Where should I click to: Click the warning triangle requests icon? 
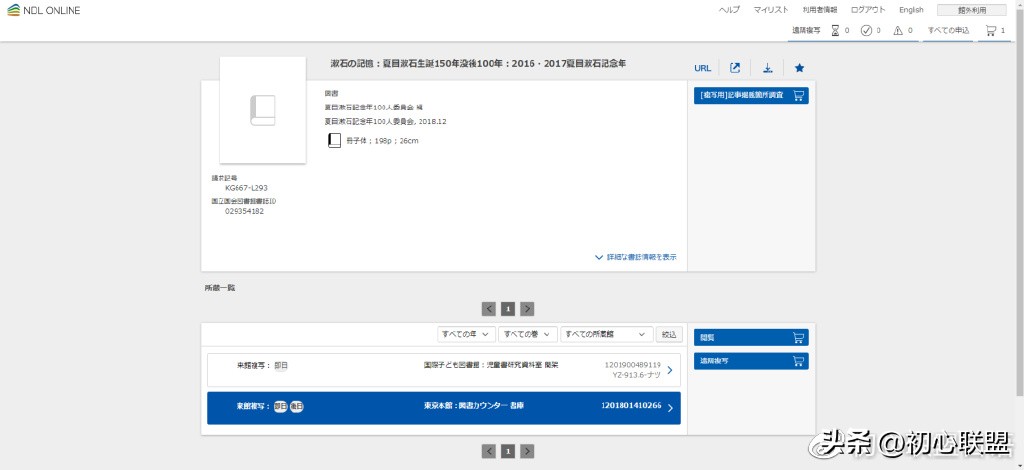(x=898, y=30)
